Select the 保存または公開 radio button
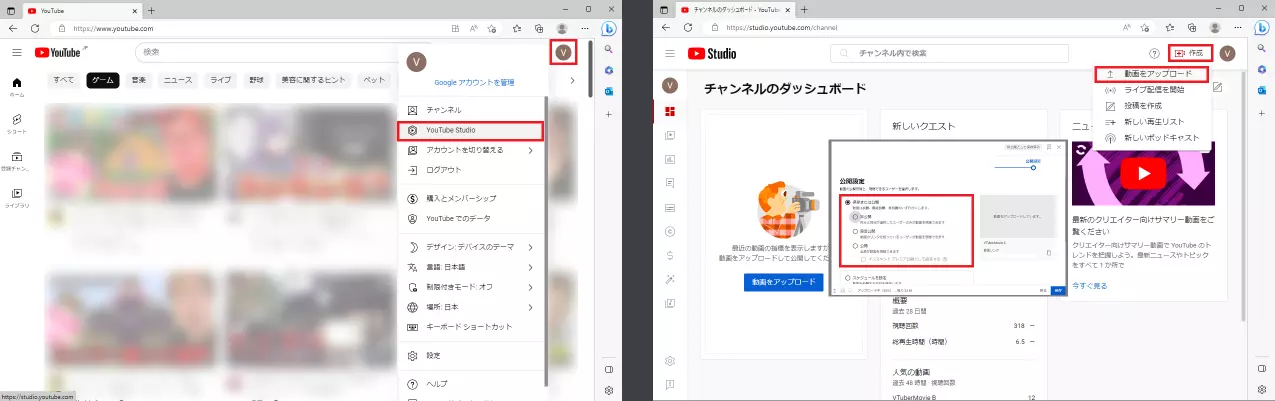1275x401 pixels. click(x=846, y=202)
